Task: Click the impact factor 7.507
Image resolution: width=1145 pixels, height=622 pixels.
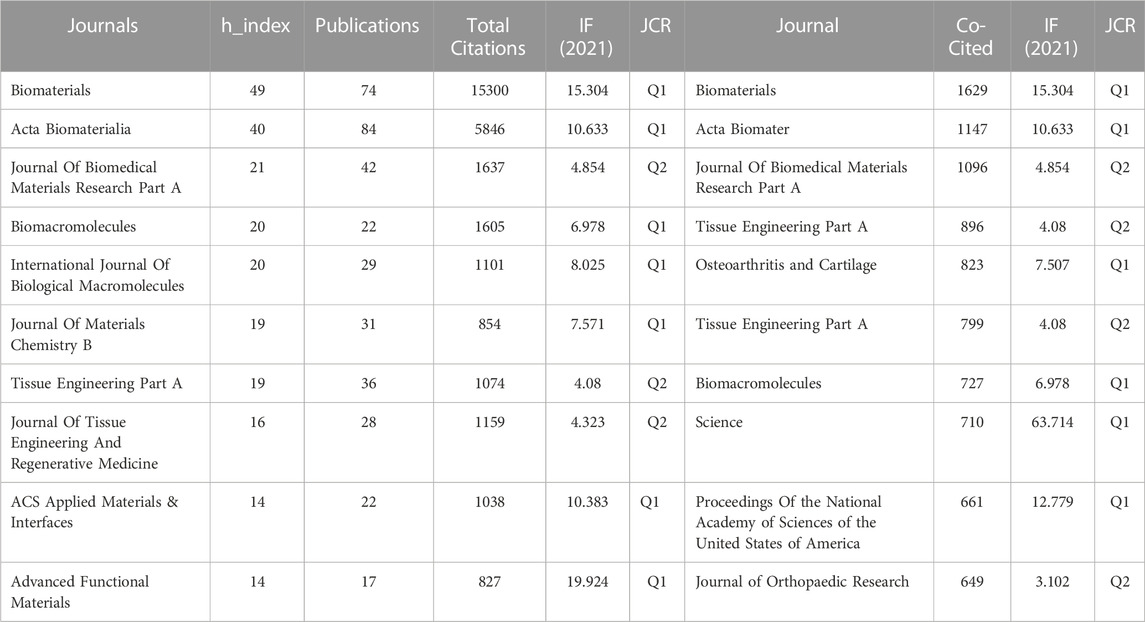Action: coord(1052,265)
